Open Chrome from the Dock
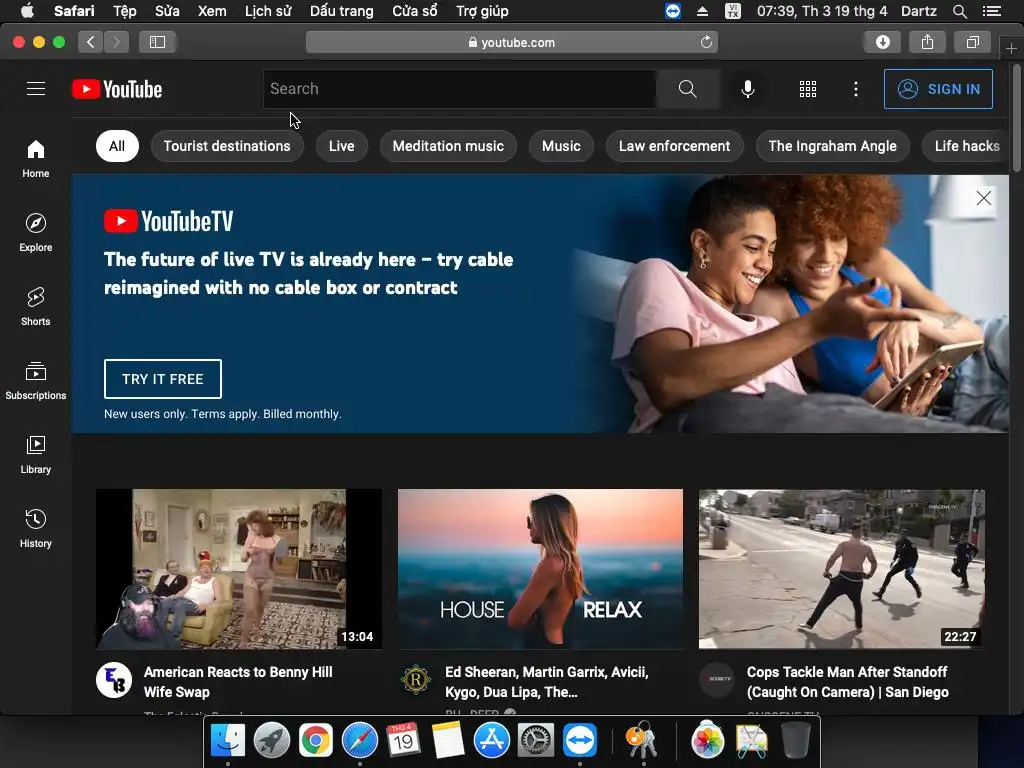 click(315, 741)
